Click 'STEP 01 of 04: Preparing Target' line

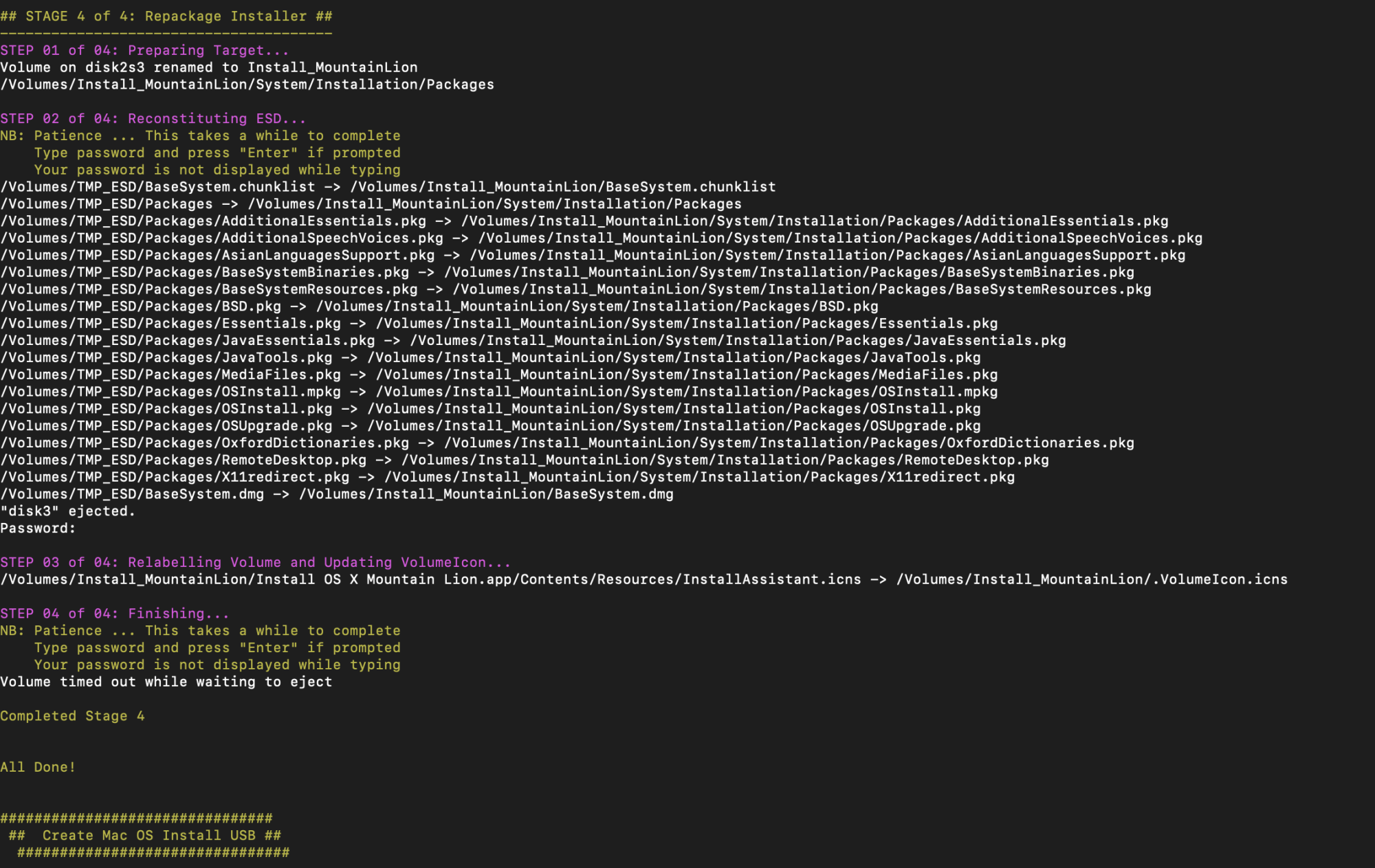[144, 50]
